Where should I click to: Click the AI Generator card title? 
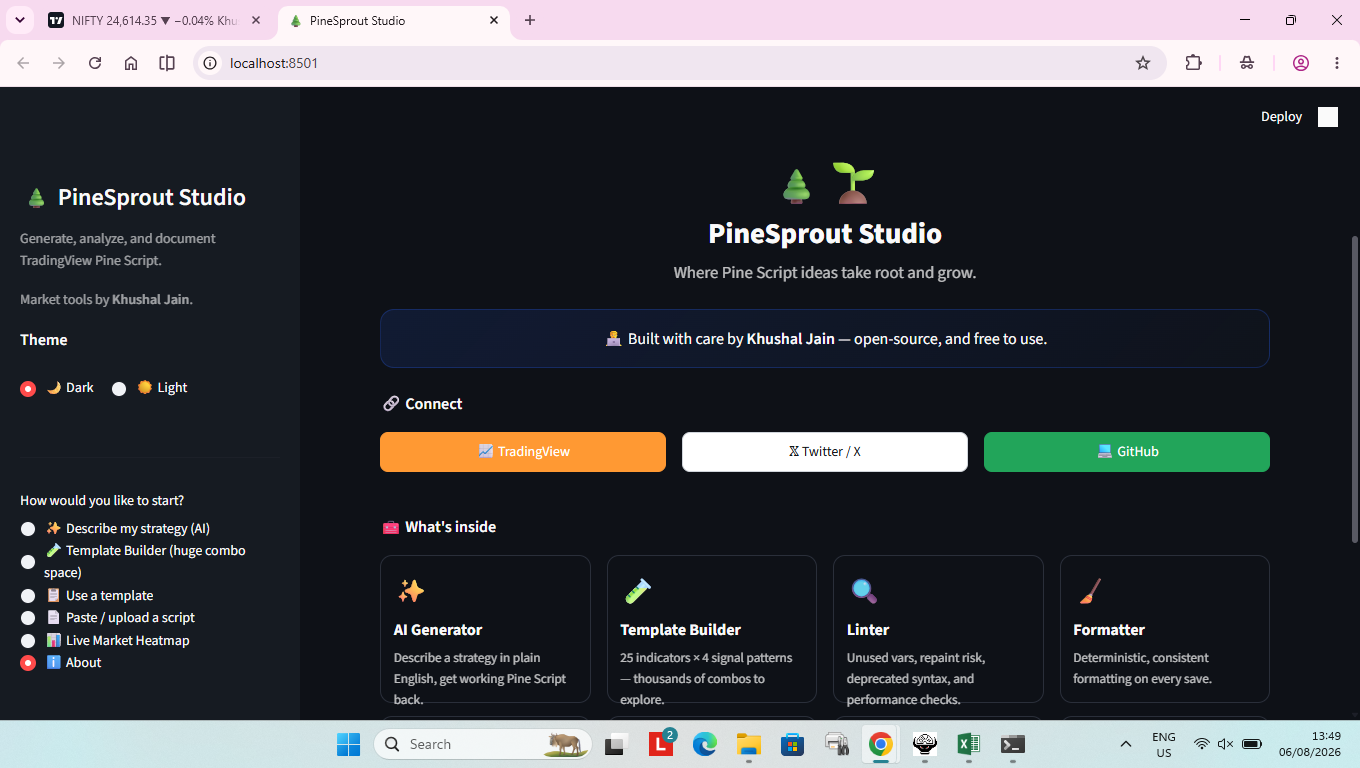coord(438,630)
